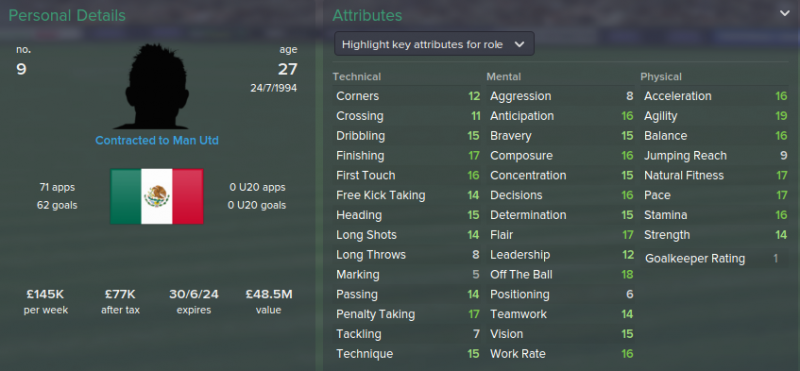Click the Mental column header

pyautogui.click(x=504, y=77)
